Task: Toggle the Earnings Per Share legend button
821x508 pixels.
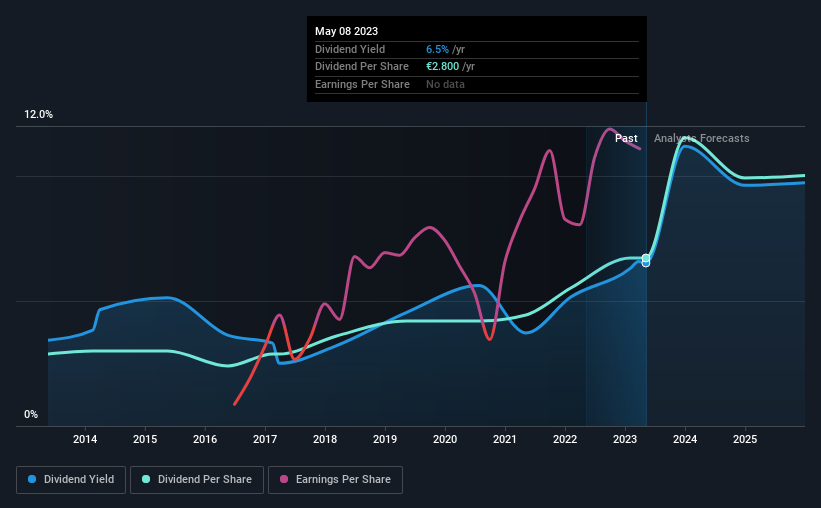Action: (335, 480)
